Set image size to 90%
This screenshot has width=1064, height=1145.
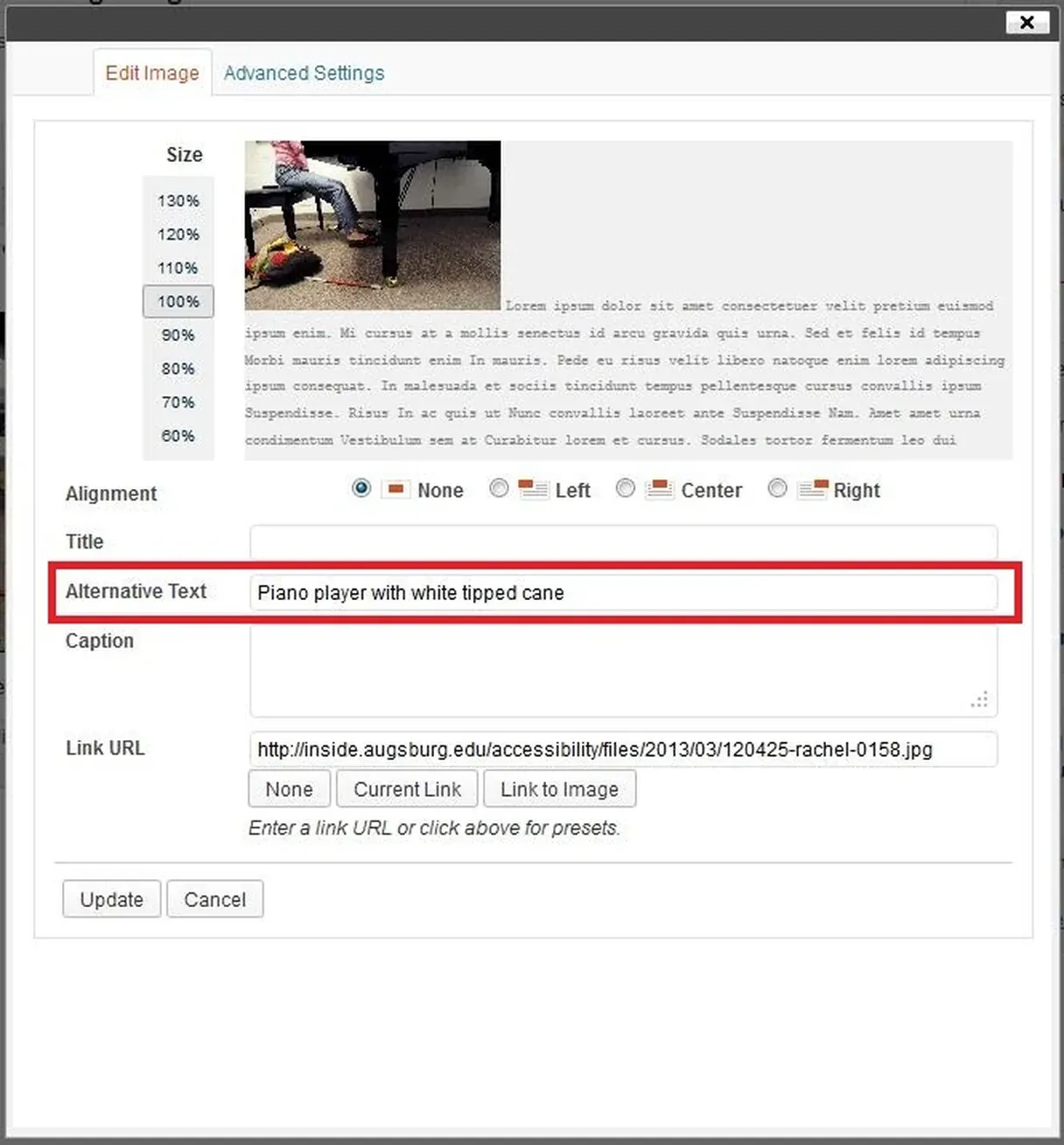[178, 335]
